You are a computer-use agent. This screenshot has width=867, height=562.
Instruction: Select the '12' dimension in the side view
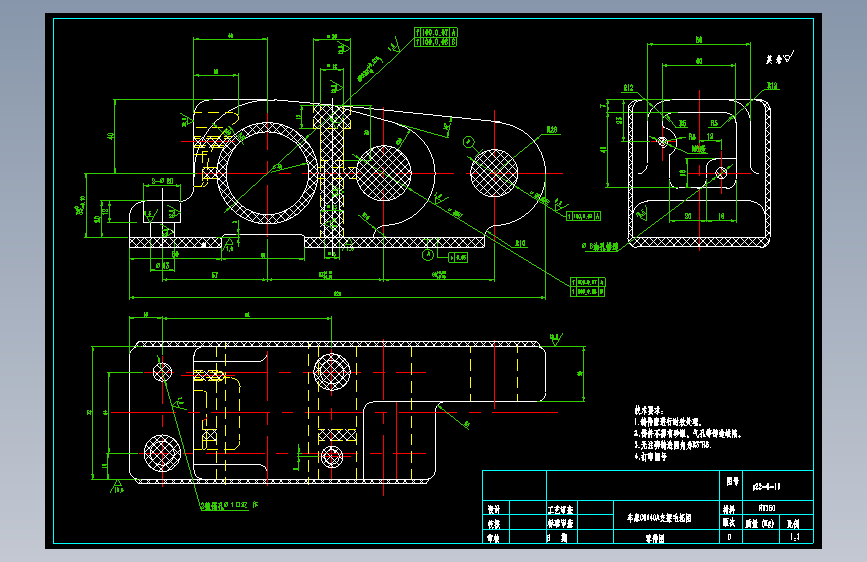click(x=710, y=136)
